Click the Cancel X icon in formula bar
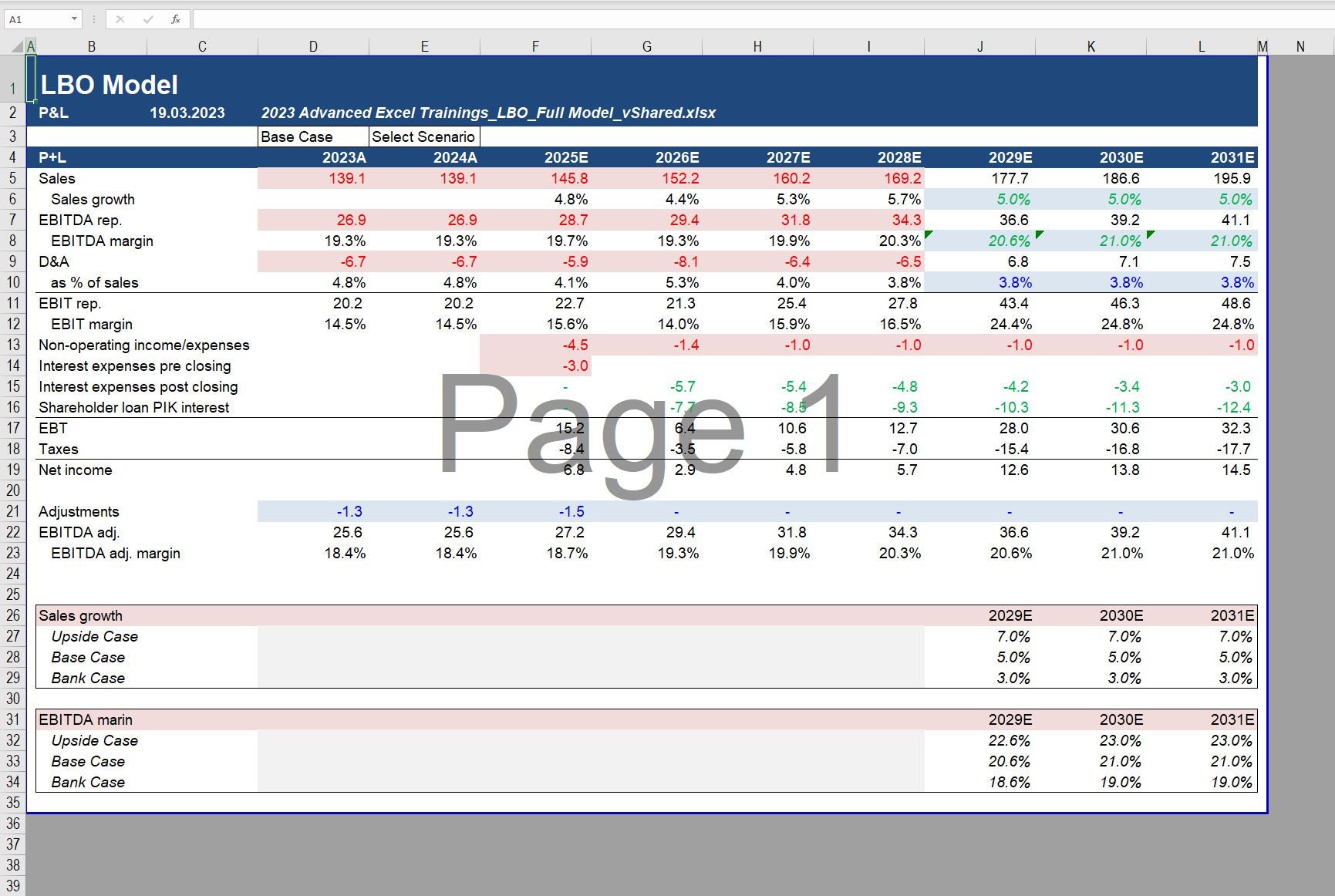Screen dimensions: 1335x896 [x=120, y=19]
